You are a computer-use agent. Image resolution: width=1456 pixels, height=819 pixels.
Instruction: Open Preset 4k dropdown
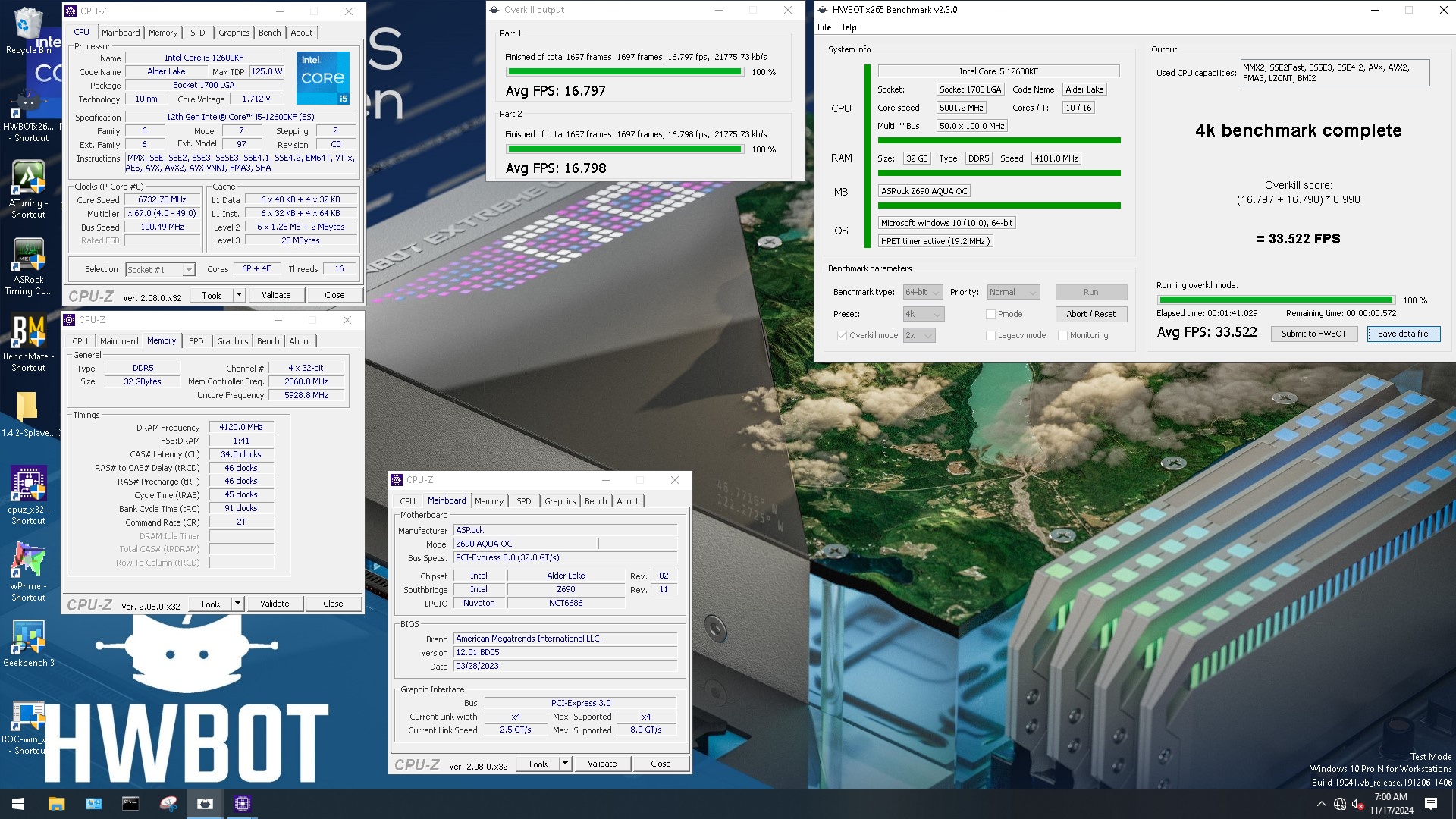923,314
